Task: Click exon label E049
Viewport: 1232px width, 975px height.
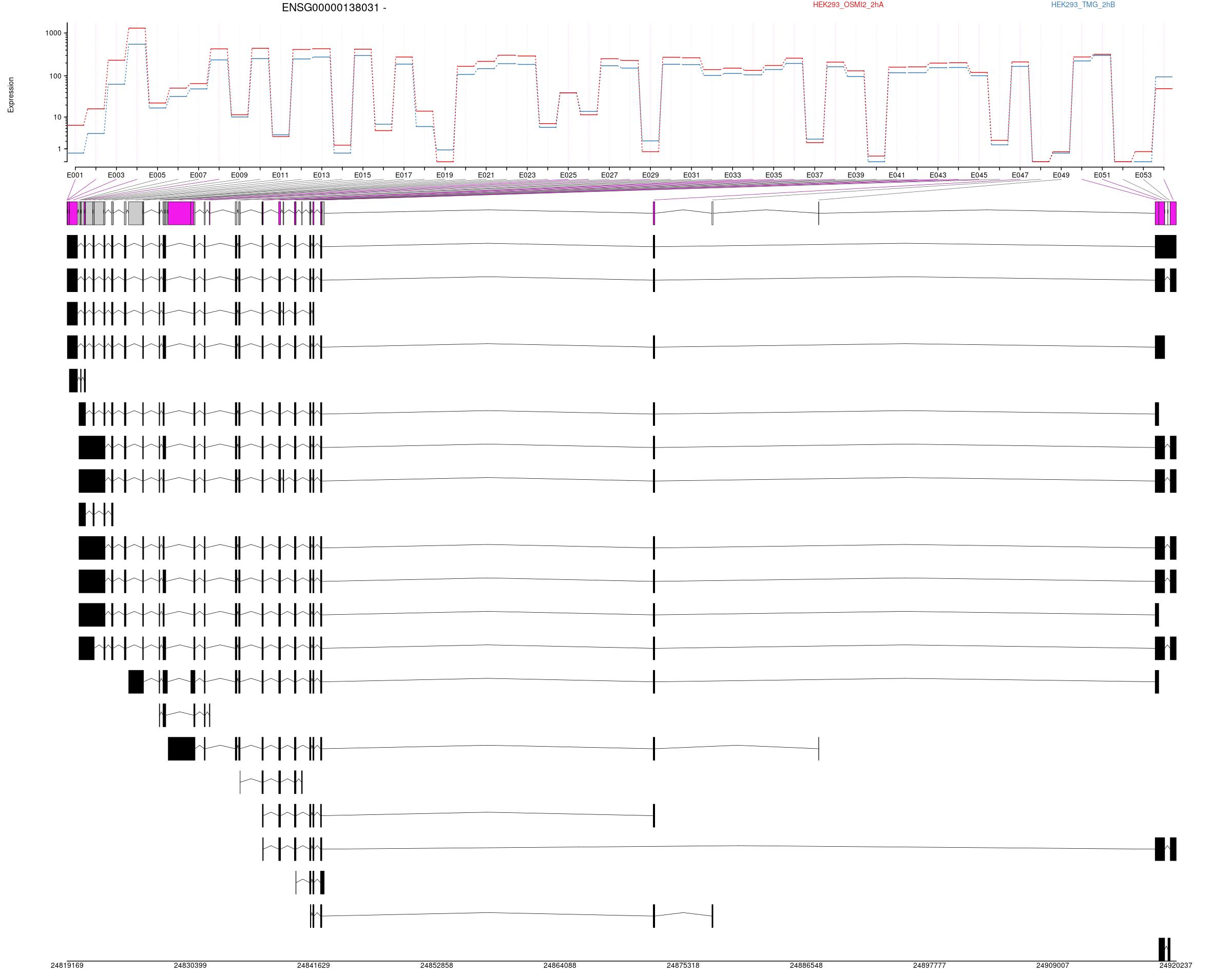Action: [1061, 175]
